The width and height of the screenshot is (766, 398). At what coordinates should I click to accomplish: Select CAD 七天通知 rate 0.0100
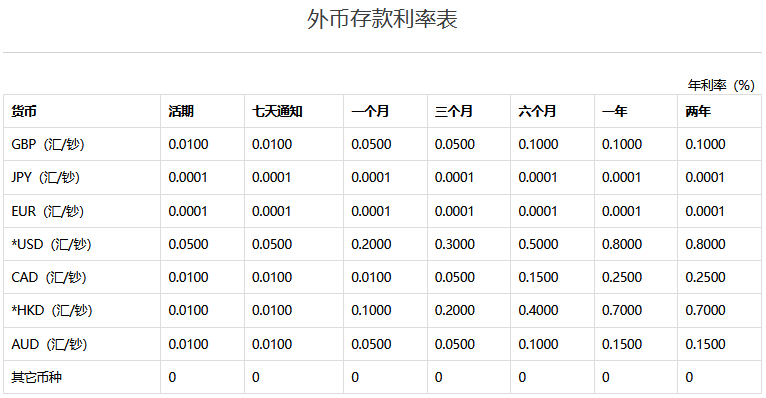(272, 277)
